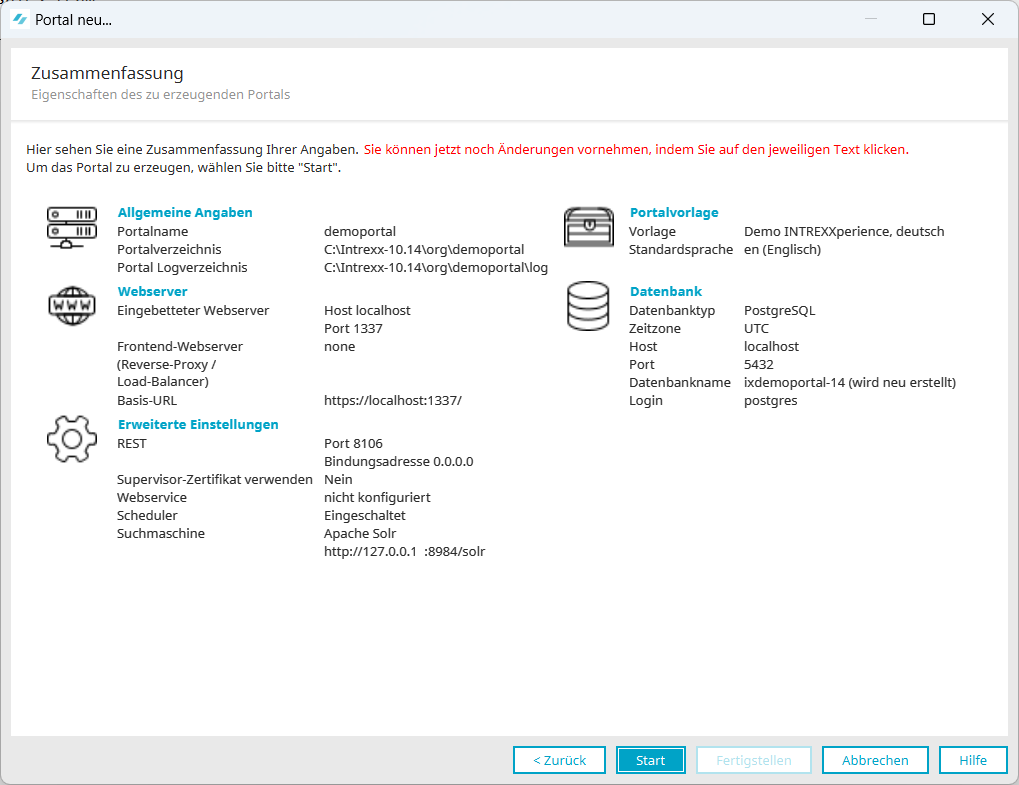Click the WWW globe icon for Webserver
1019x785 pixels.
click(72, 305)
